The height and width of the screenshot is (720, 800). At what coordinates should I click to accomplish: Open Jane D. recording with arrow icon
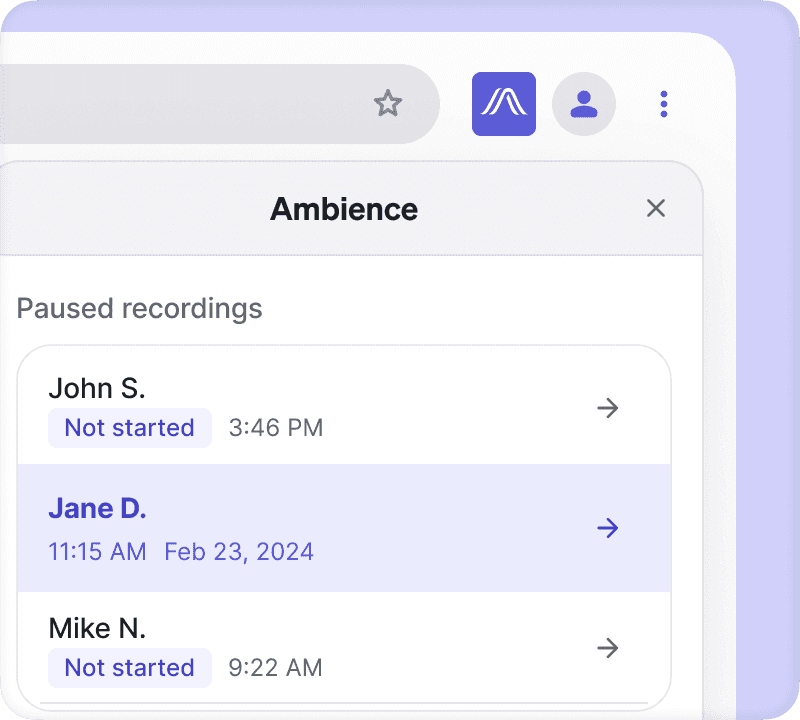click(x=608, y=528)
